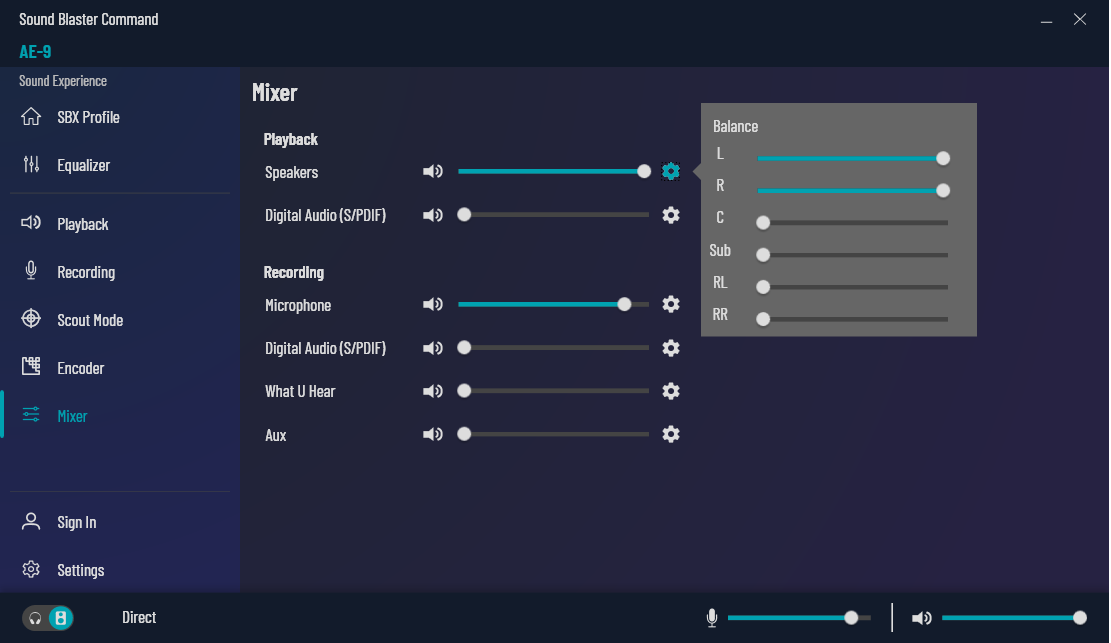Open the Settings gear in sidebar

31,570
